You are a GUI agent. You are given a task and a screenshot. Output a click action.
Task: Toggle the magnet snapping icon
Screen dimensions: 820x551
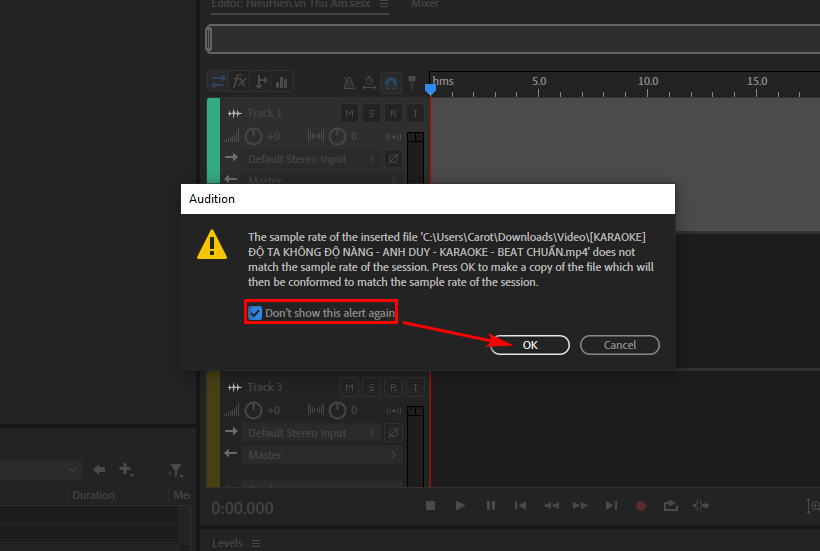(x=392, y=82)
